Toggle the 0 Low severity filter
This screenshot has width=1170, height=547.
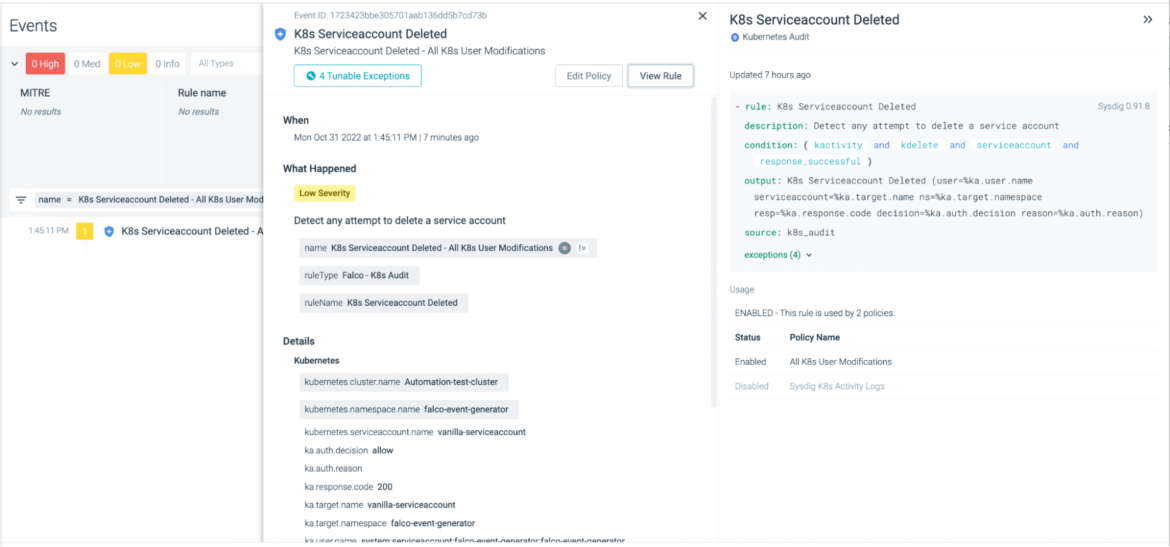pos(127,63)
